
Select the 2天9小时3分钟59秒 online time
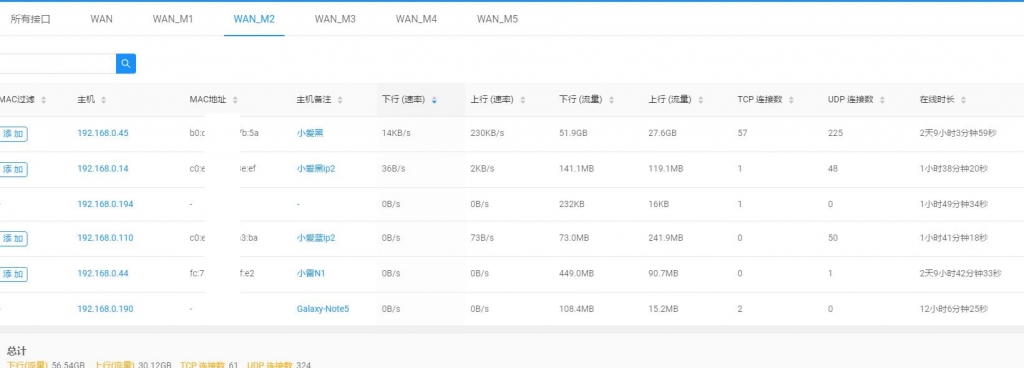pos(958,133)
